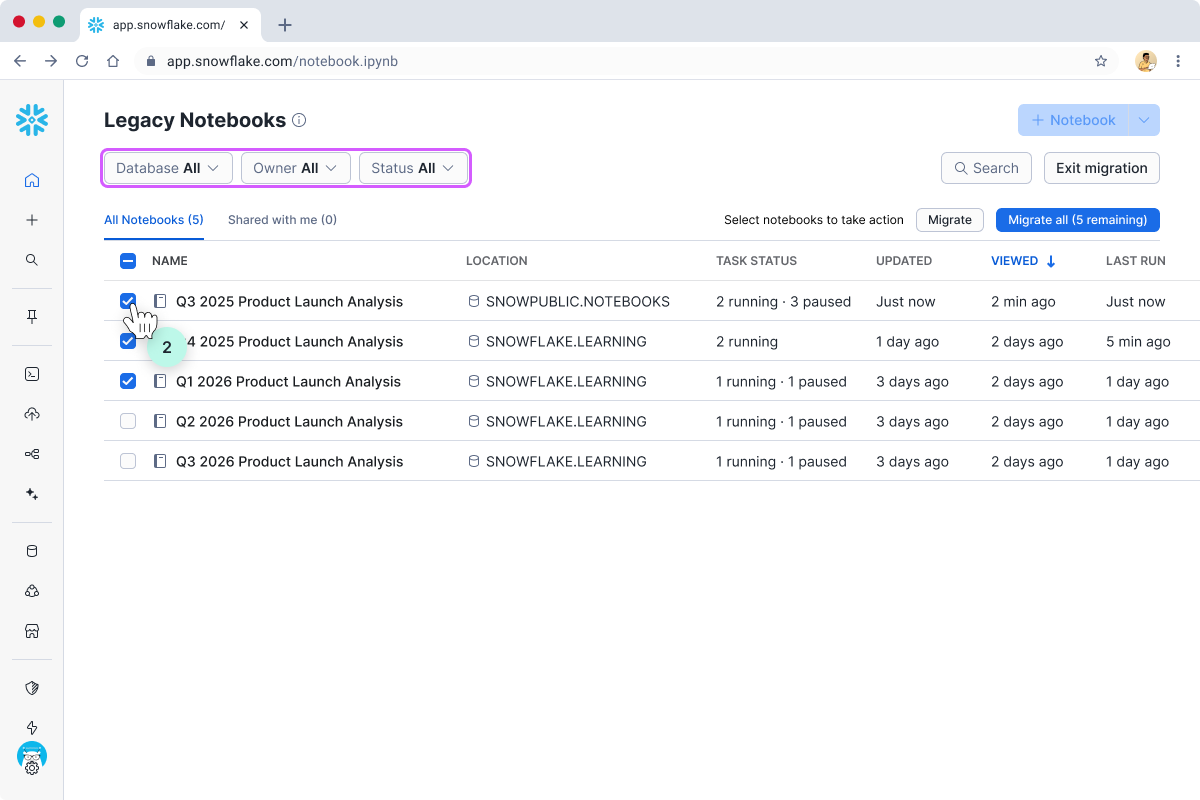Screen dimensions: 1200x800
Task: Click the '5 min ago' last run cell
Action: (x=1138, y=341)
